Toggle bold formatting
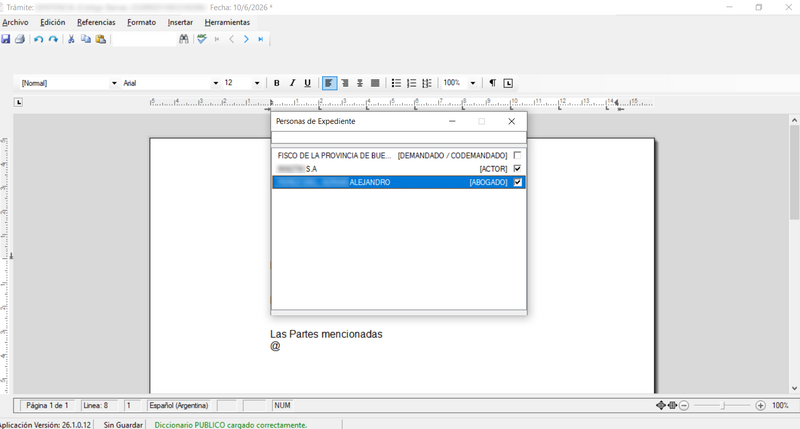 (x=277, y=83)
